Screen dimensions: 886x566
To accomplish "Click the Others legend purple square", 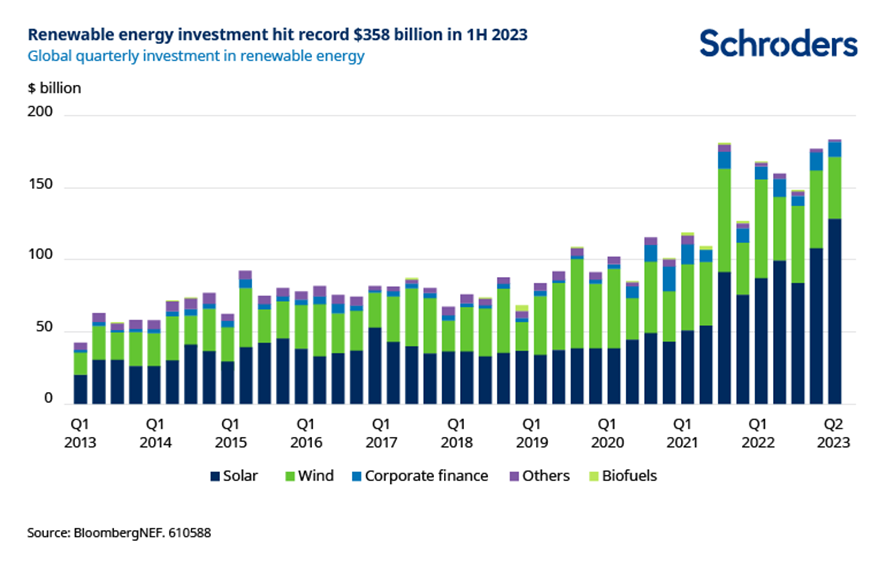I will click(514, 476).
